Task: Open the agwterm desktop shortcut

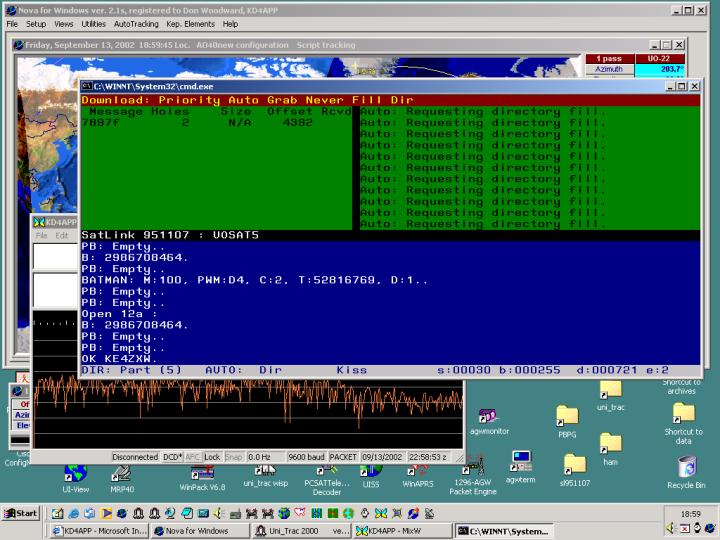Action: [521, 462]
